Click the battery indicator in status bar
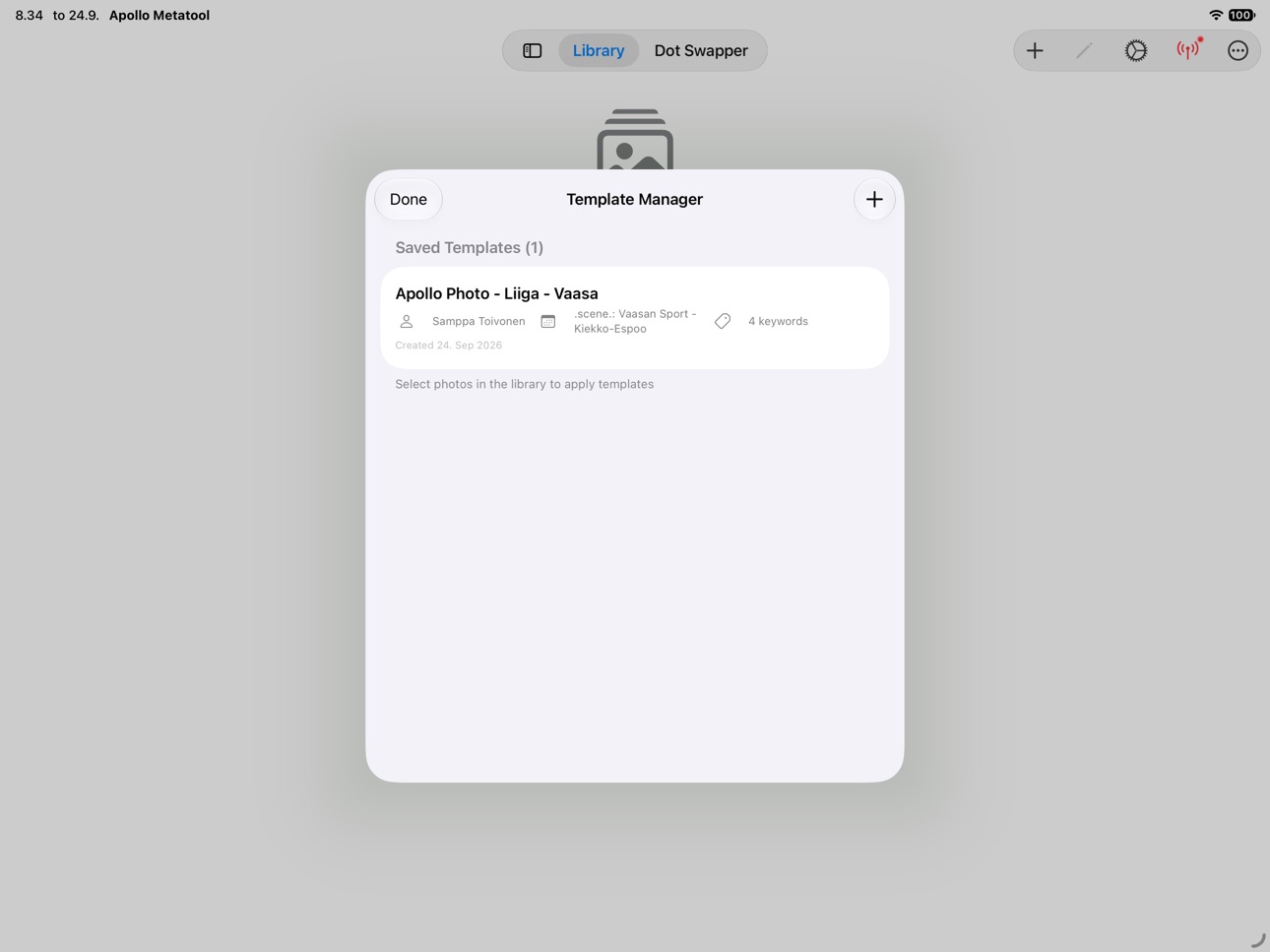Image resolution: width=1270 pixels, height=952 pixels. [x=1242, y=15]
